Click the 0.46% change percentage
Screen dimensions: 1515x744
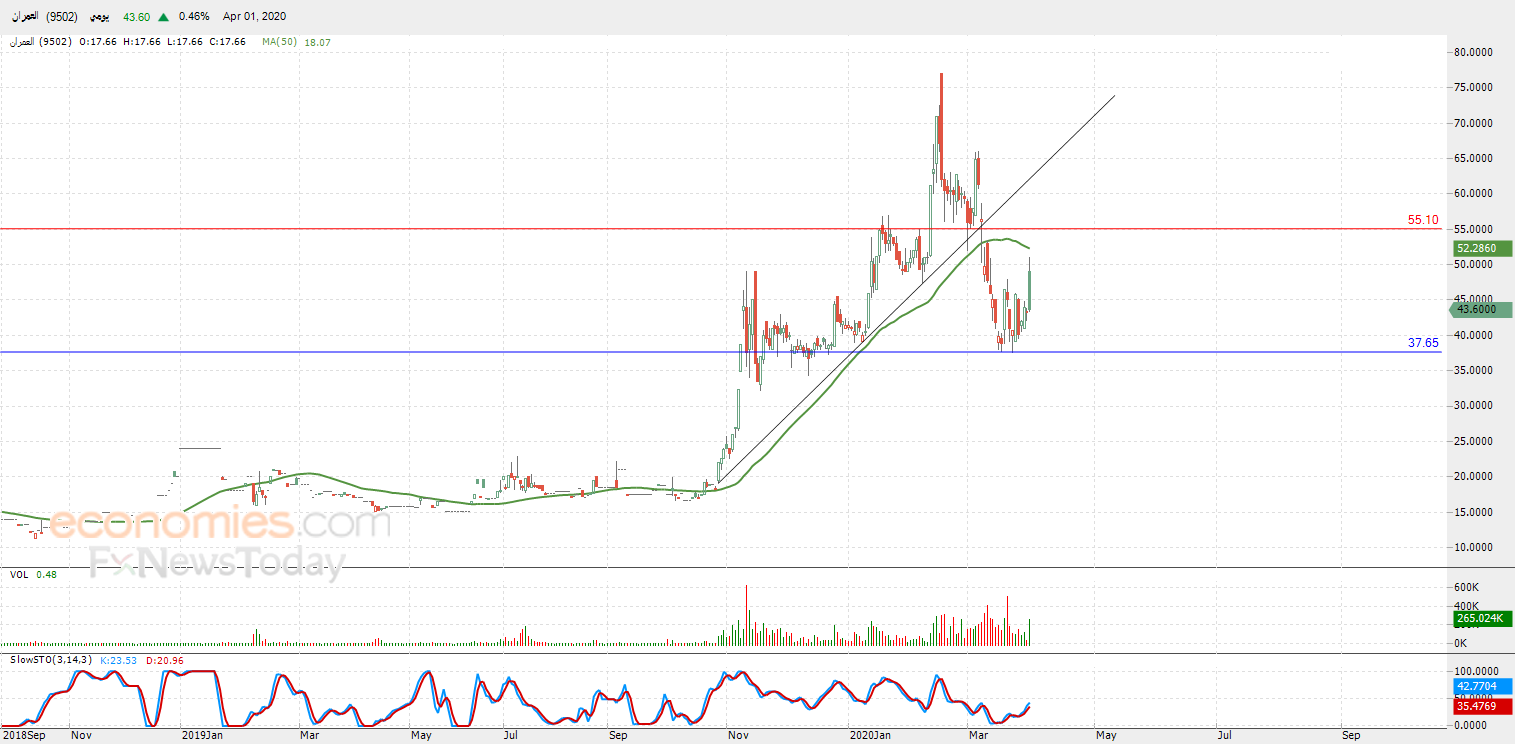point(194,17)
